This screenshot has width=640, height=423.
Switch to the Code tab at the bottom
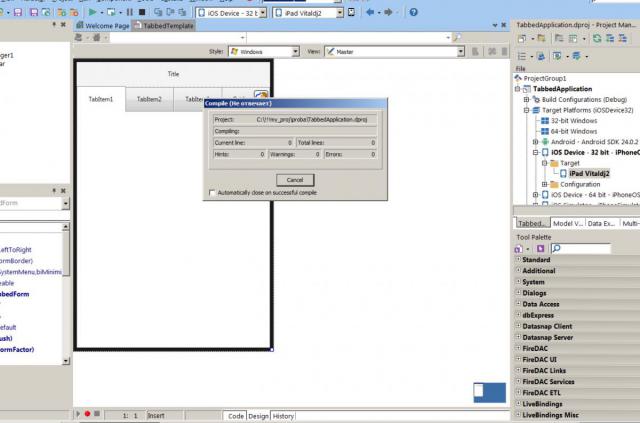tap(236, 416)
